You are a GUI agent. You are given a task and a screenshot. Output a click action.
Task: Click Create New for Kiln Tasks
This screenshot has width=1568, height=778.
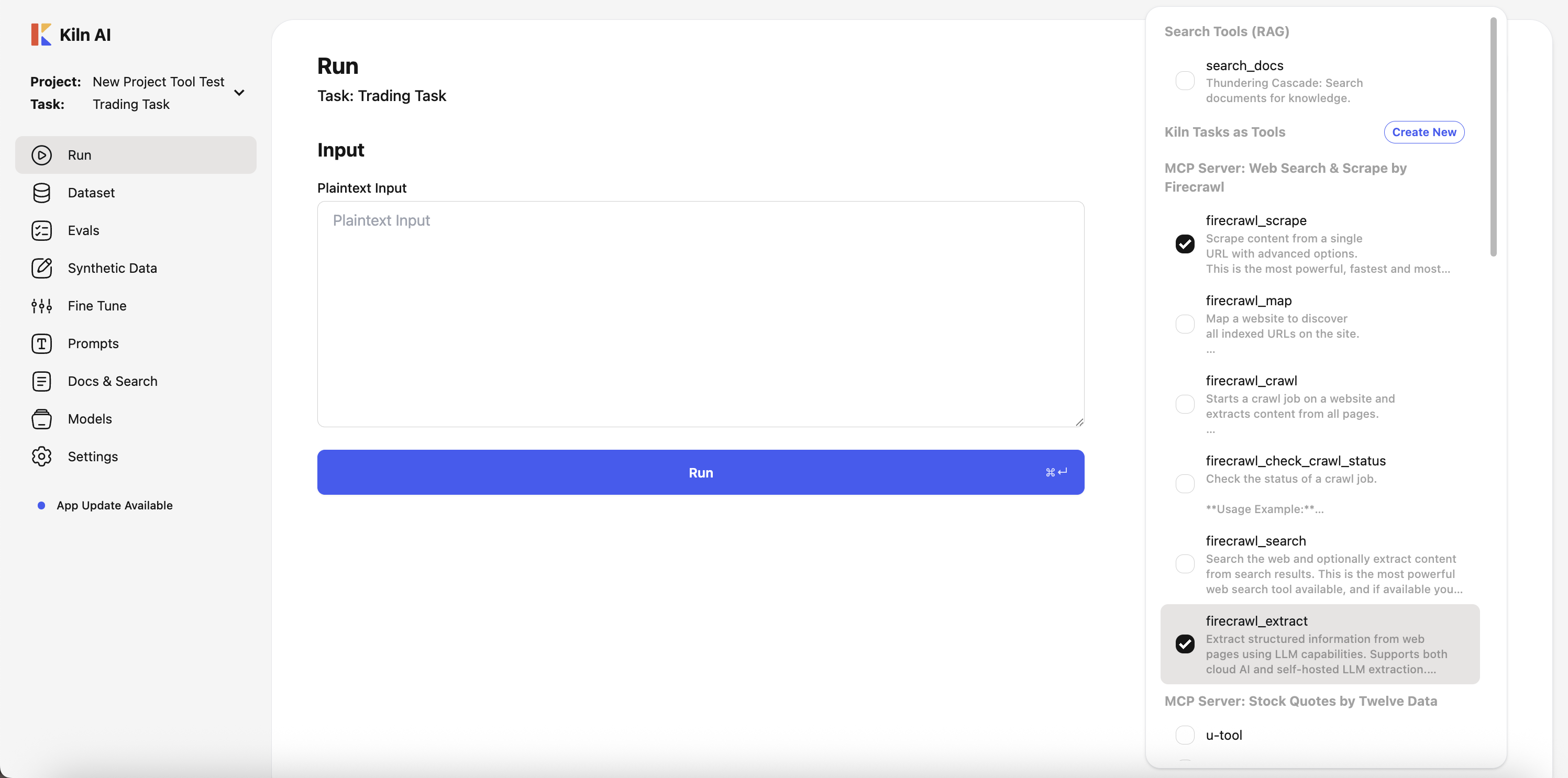(1424, 132)
